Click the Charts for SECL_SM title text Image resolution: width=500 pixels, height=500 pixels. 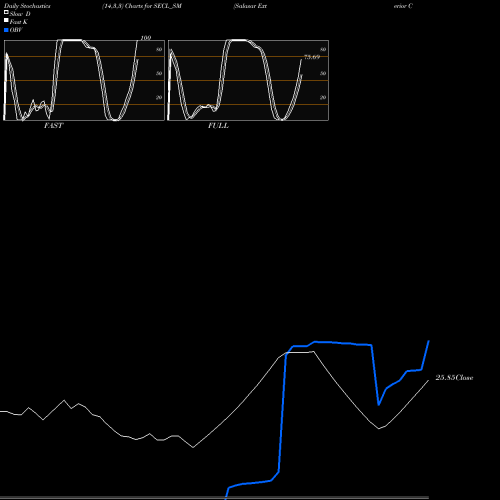tap(153, 6)
